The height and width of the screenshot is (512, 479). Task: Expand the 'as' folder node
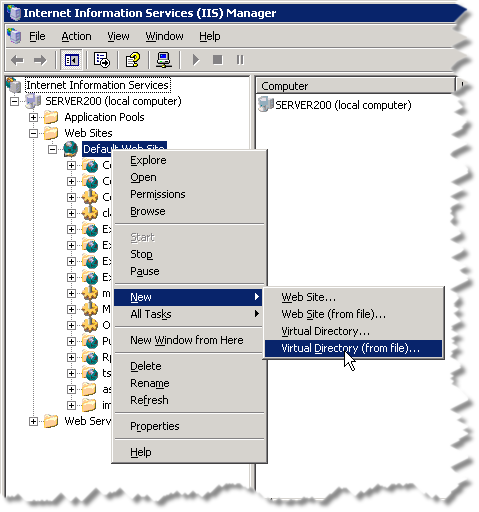[71, 389]
